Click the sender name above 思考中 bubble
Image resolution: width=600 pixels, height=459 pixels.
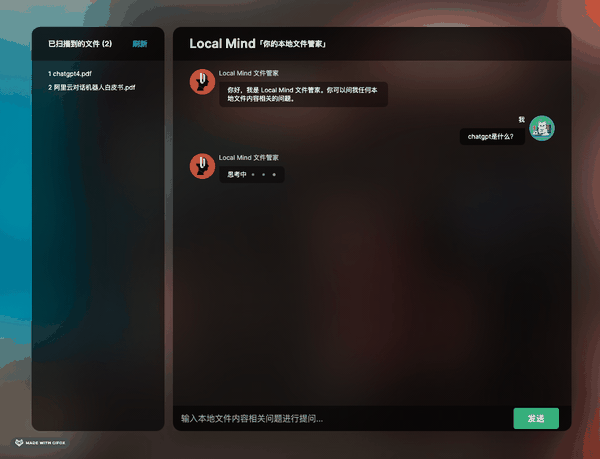pyautogui.click(x=249, y=158)
